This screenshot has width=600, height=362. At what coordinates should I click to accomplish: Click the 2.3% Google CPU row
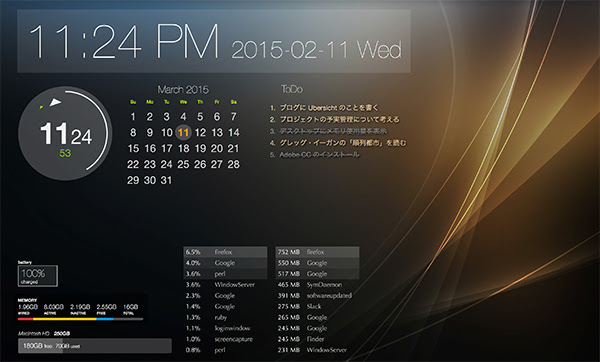pyautogui.click(x=225, y=295)
